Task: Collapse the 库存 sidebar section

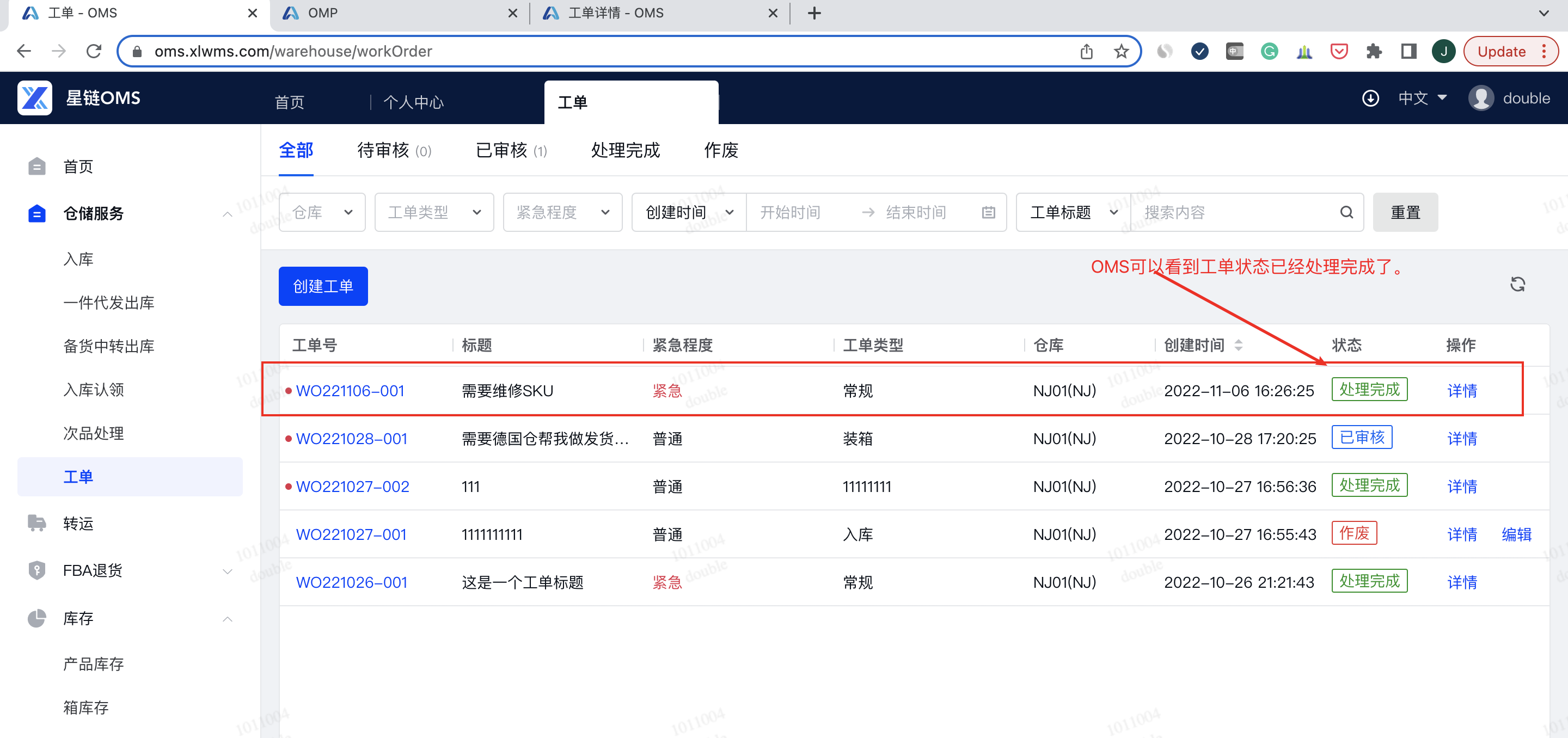Action: tap(227, 619)
